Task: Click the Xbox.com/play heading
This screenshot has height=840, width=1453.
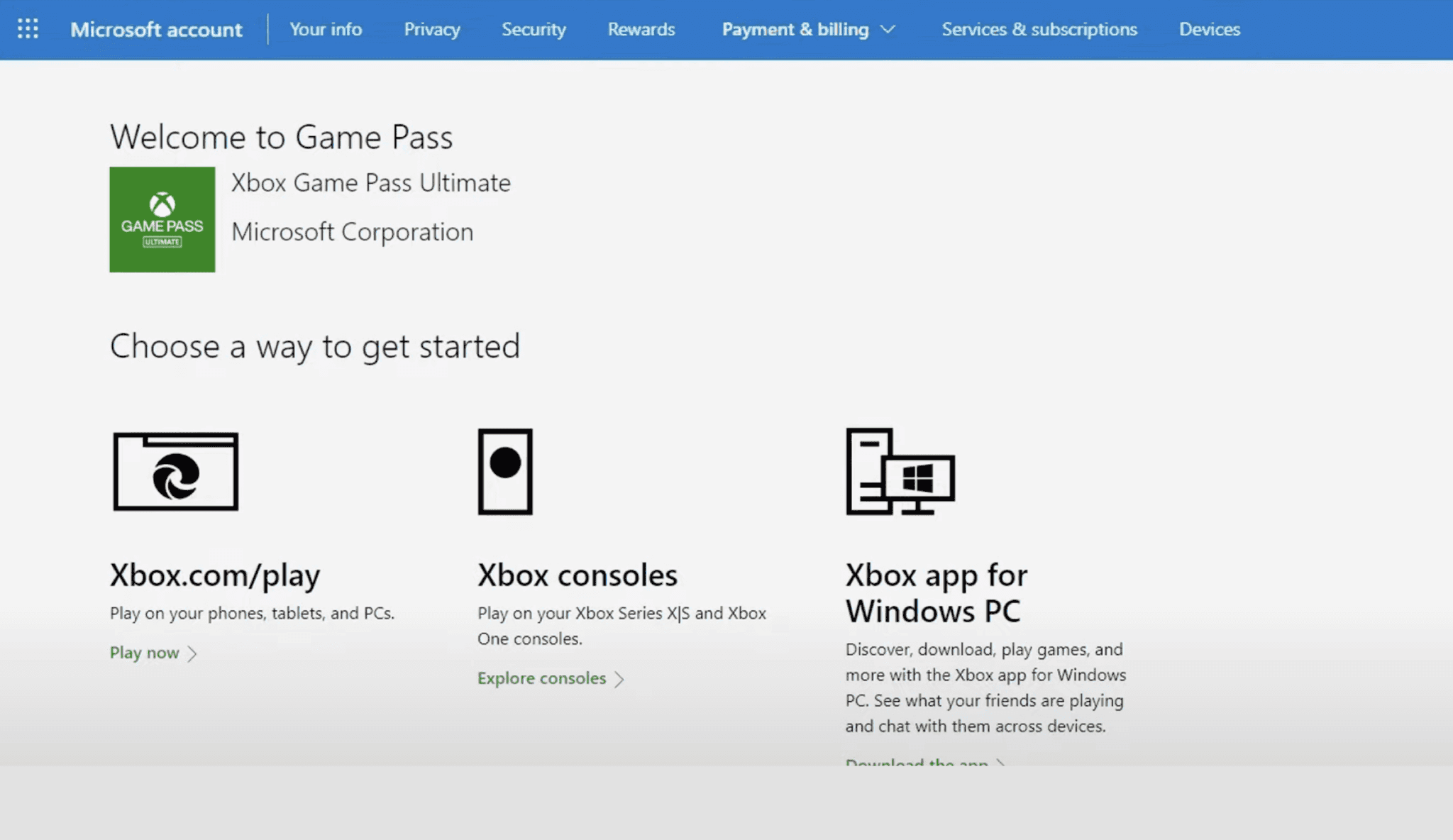Action: point(215,575)
